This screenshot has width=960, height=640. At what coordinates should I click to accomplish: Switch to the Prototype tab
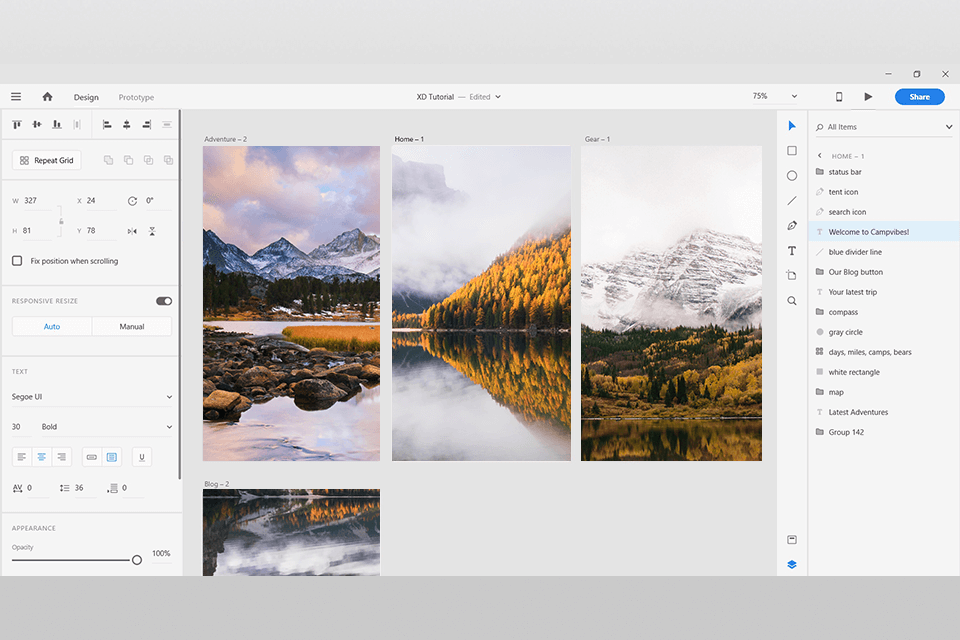[x=137, y=97]
